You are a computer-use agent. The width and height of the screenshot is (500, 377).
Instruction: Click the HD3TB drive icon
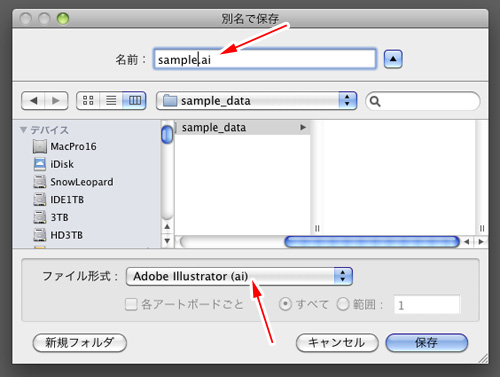point(40,235)
